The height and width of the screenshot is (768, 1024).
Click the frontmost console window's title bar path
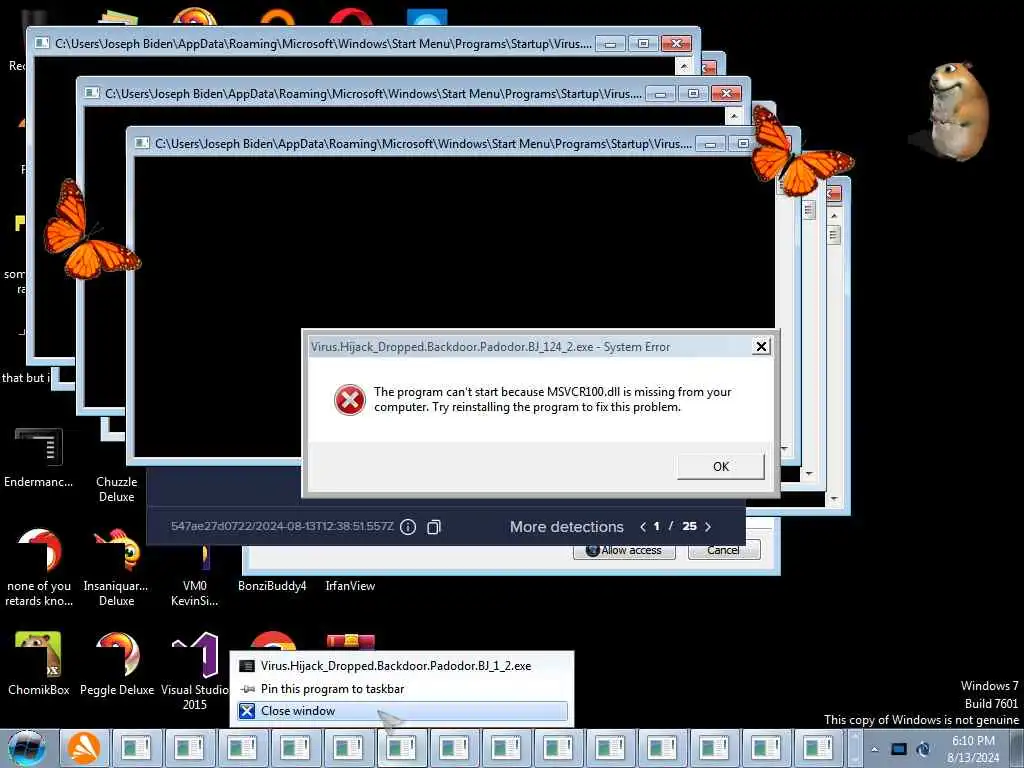click(x=423, y=143)
